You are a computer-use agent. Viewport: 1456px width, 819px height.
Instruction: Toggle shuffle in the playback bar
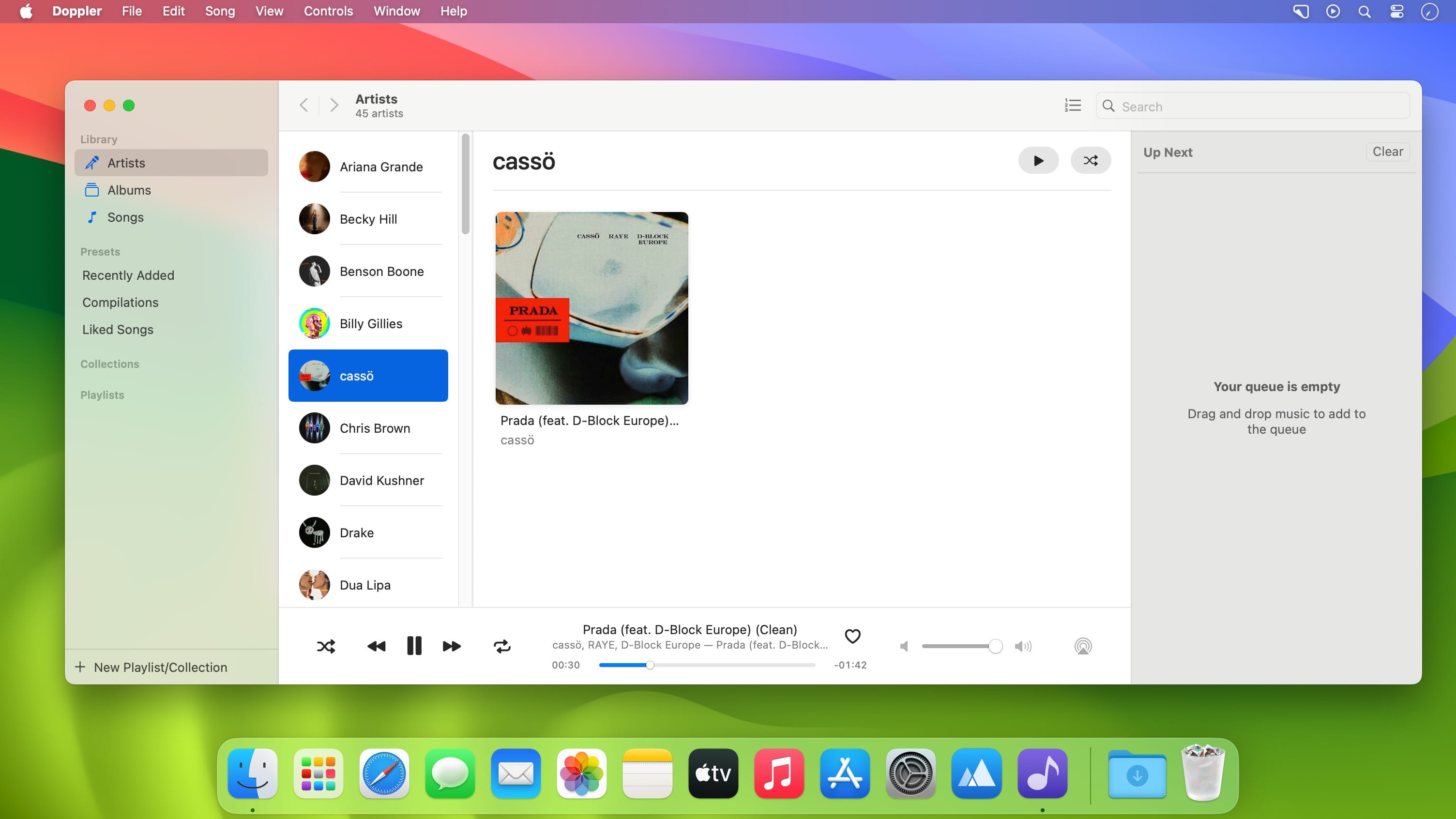pos(326,646)
